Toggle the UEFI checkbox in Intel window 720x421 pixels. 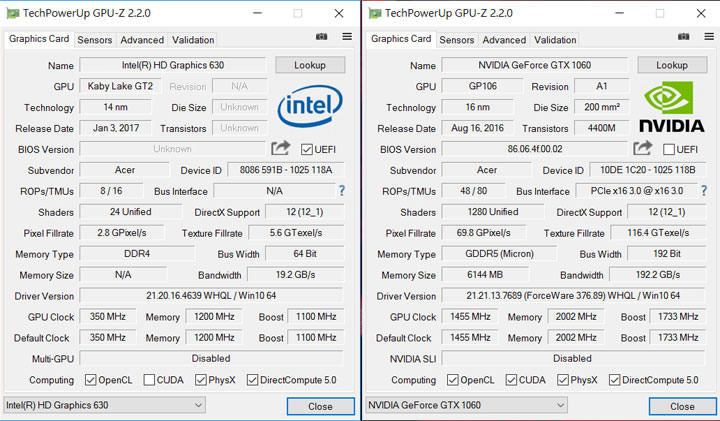pyautogui.click(x=307, y=149)
